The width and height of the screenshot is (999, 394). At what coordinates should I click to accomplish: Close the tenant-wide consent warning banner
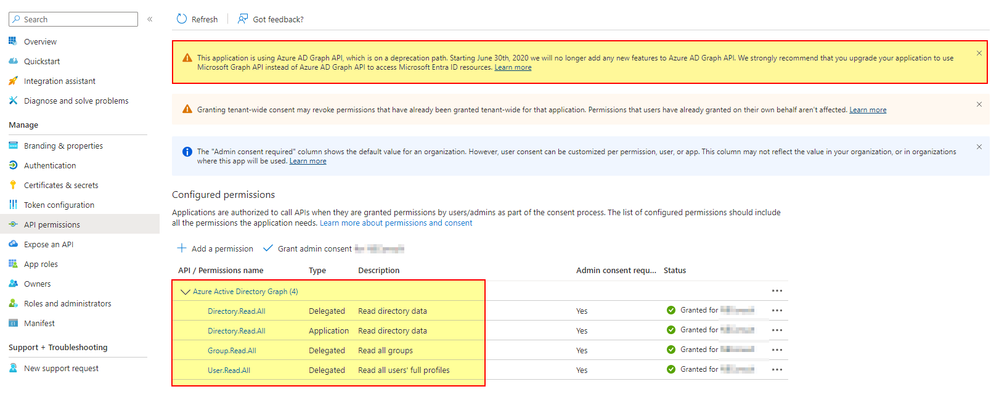(x=979, y=104)
